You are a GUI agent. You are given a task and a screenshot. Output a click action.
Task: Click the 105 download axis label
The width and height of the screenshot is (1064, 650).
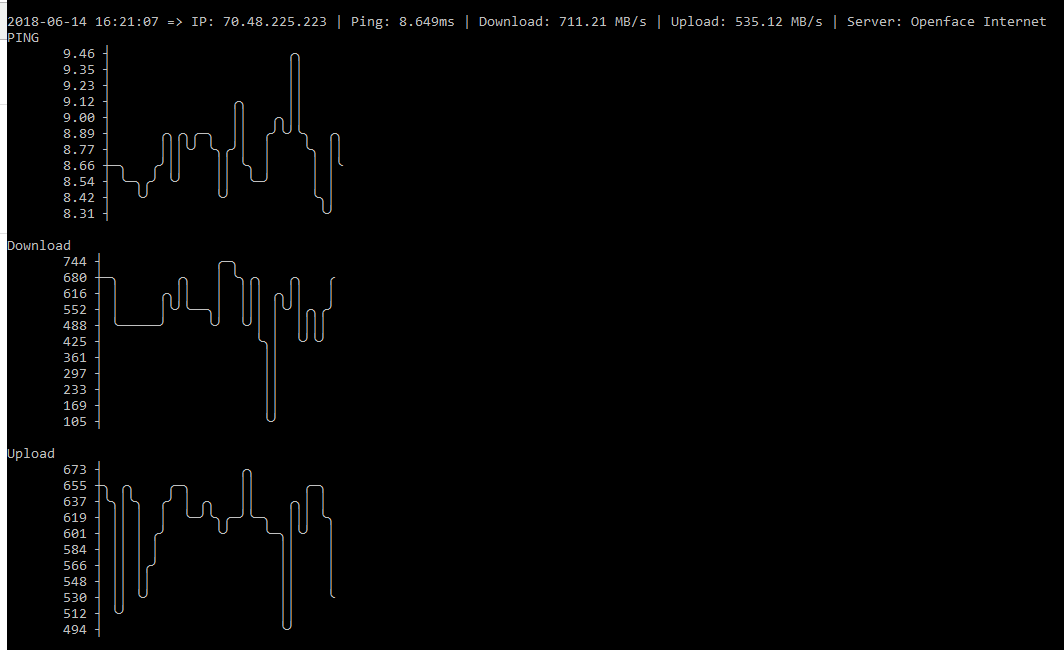[x=75, y=421]
